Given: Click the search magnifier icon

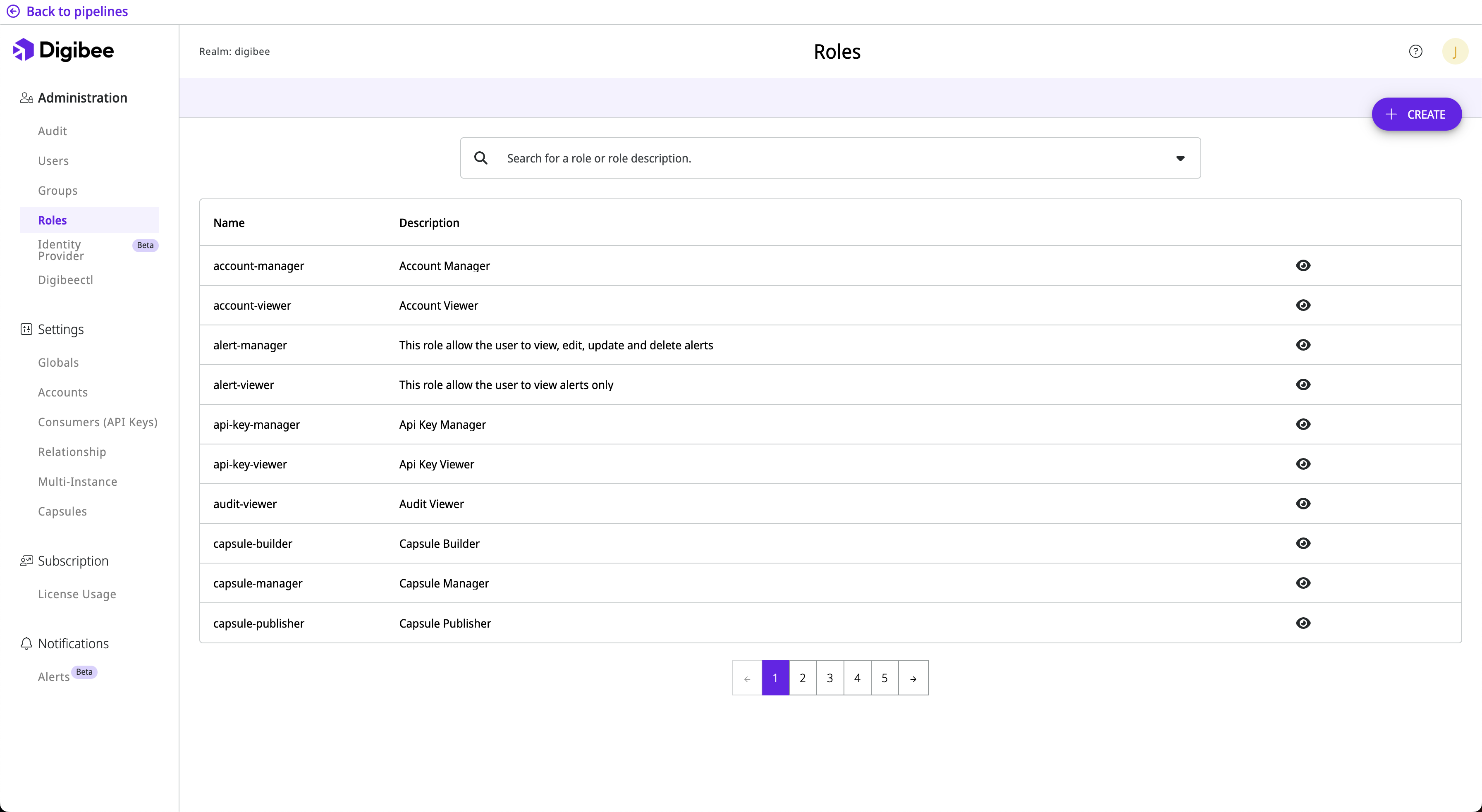Looking at the screenshot, I should tap(481, 158).
